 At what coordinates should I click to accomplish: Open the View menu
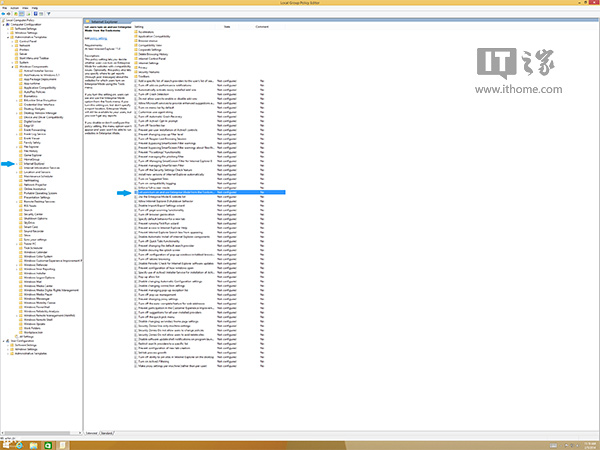pyautogui.click(x=25, y=8)
